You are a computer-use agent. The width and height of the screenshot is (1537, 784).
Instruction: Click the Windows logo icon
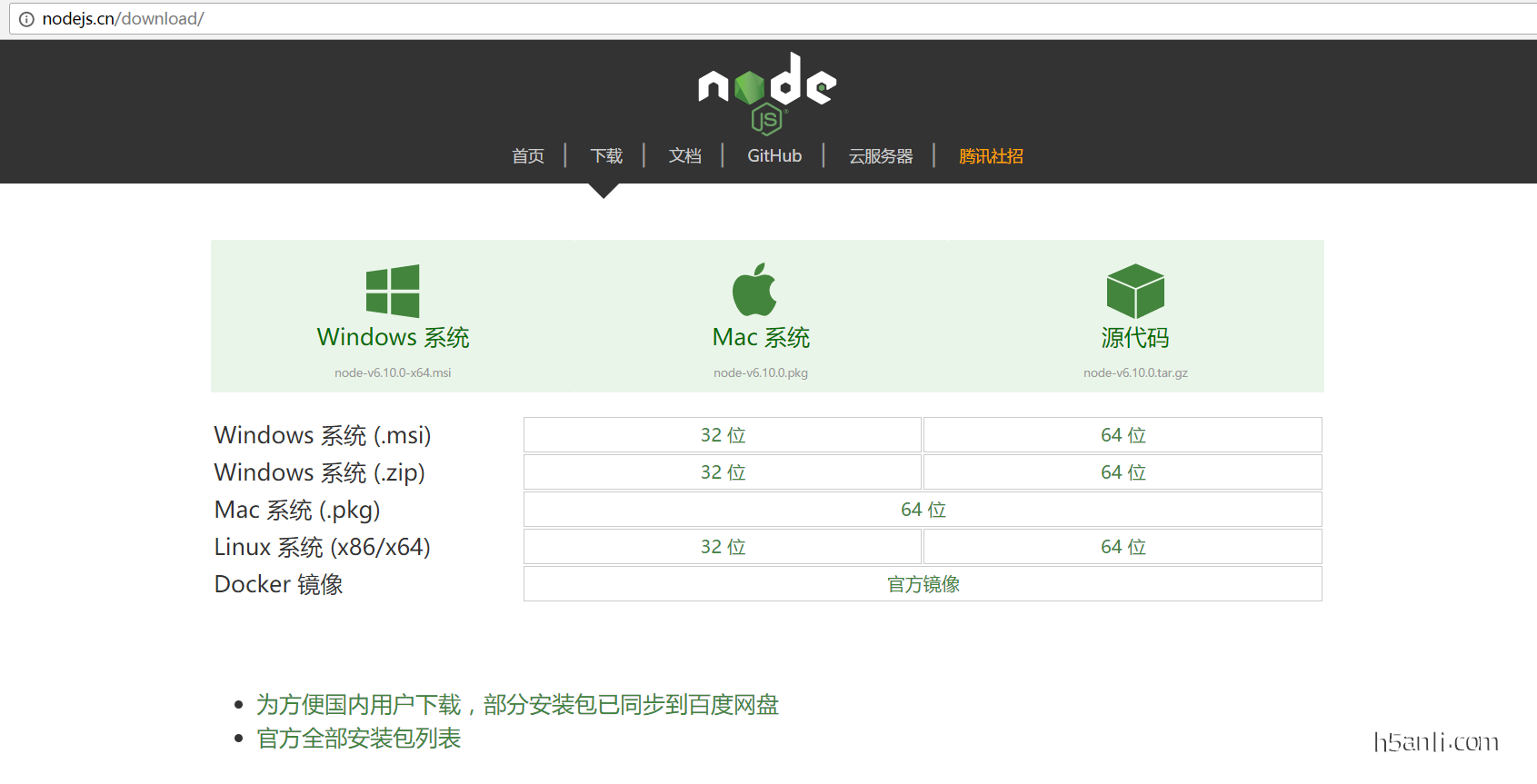tap(393, 291)
